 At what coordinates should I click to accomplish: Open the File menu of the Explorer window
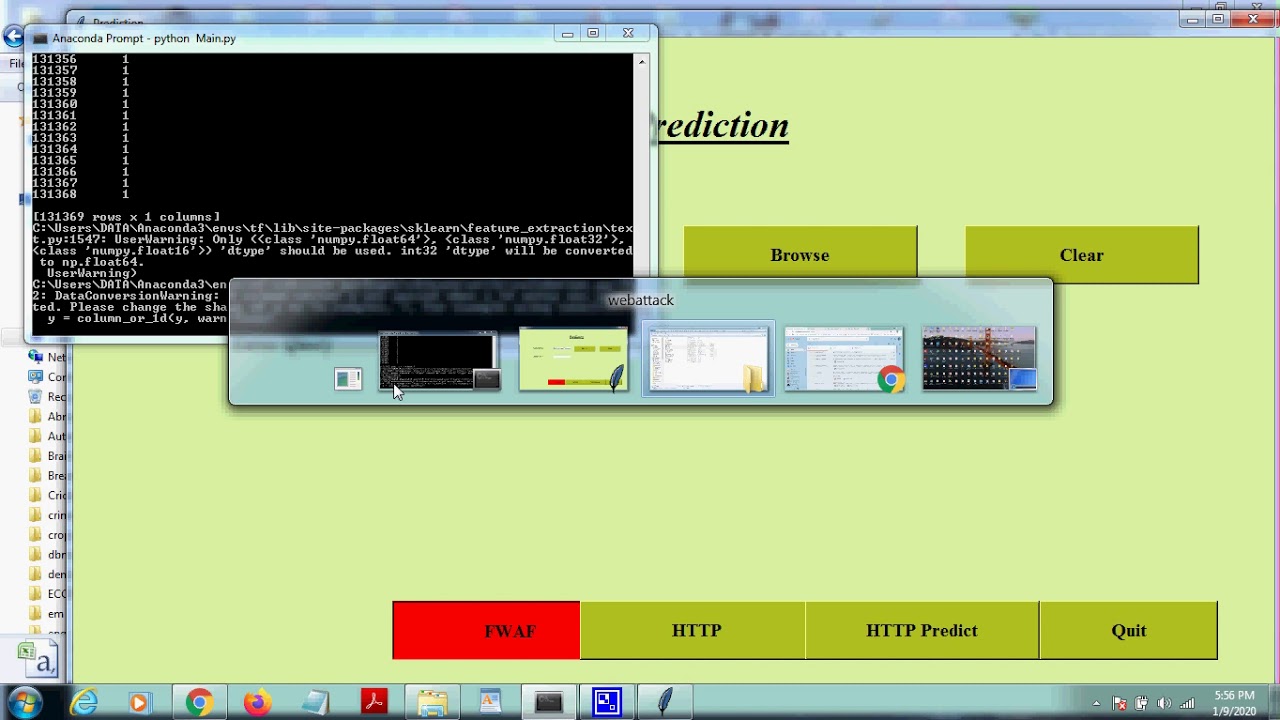click(16, 63)
